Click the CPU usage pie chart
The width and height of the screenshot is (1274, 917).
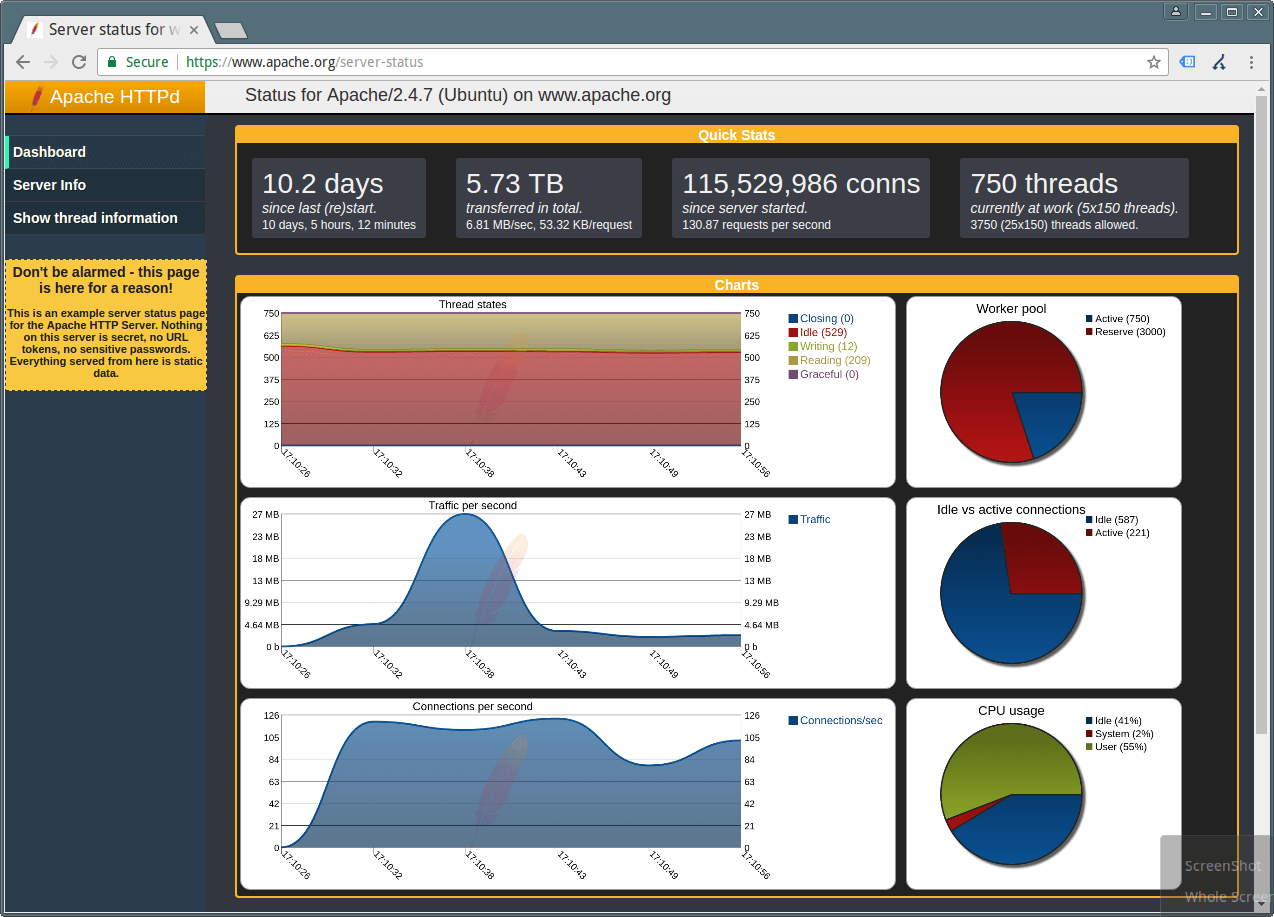tap(1011, 794)
